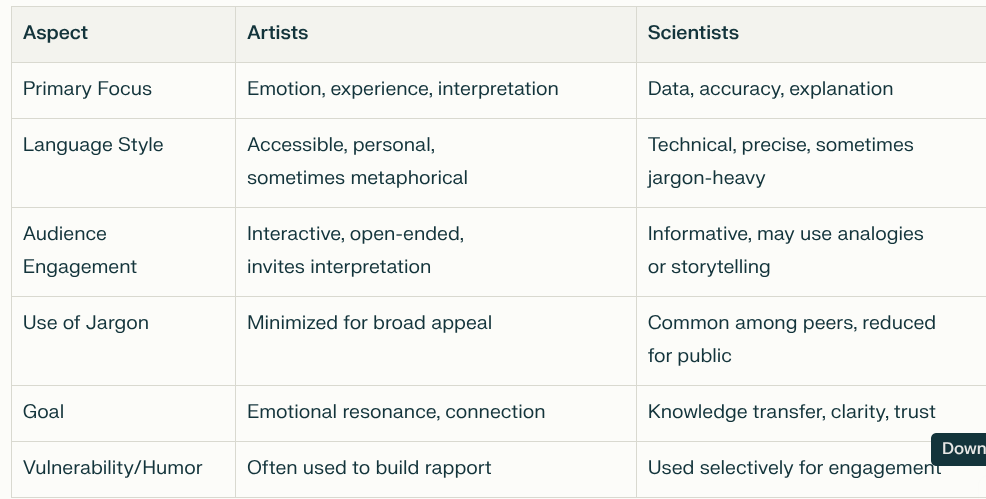Click the "Knowledge transfer, clarity, trust" cell

click(x=791, y=412)
